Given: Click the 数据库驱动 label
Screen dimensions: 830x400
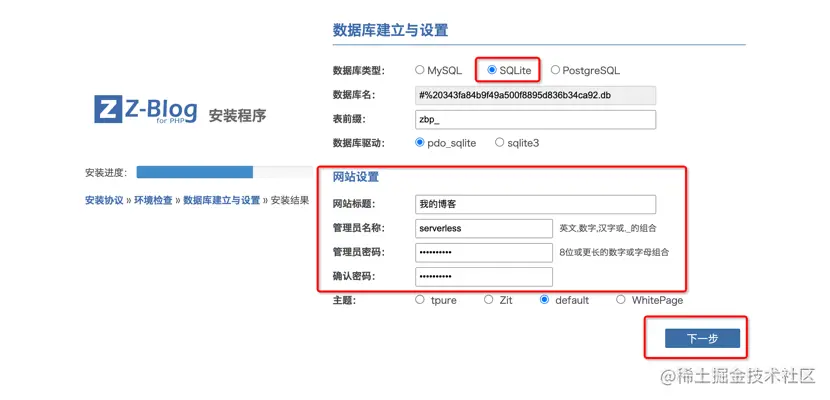Looking at the screenshot, I should (x=358, y=143).
